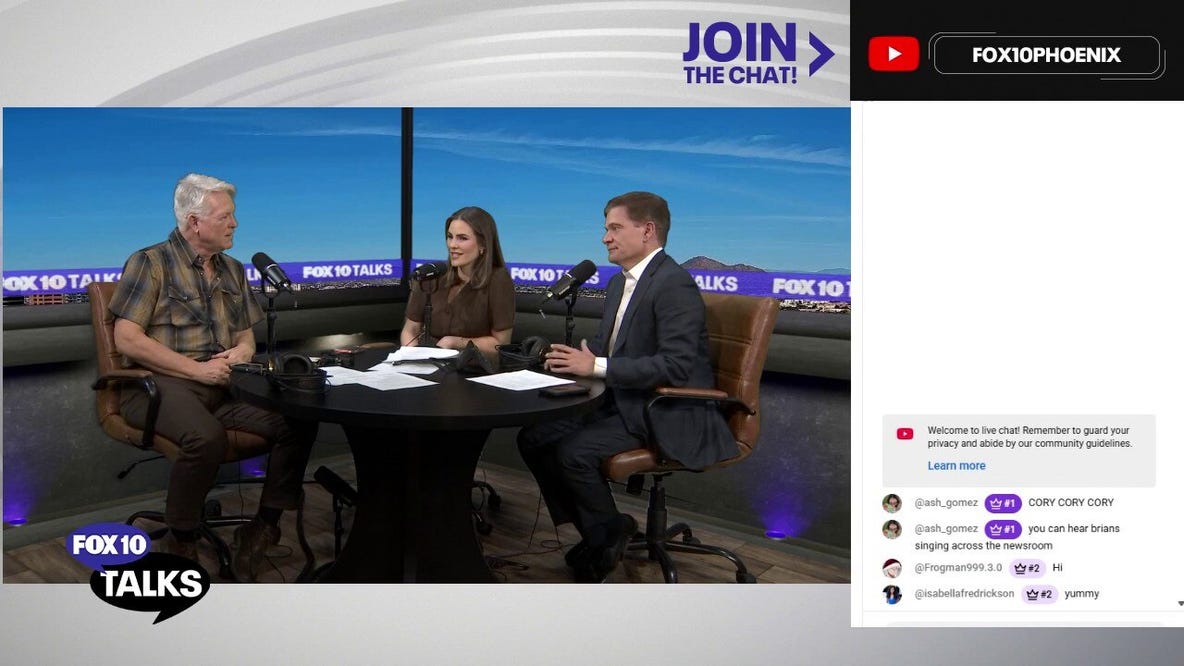This screenshot has width=1184, height=666.
Task: Click ash_gomez avatar beside the singing message
Action: pos(892,529)
